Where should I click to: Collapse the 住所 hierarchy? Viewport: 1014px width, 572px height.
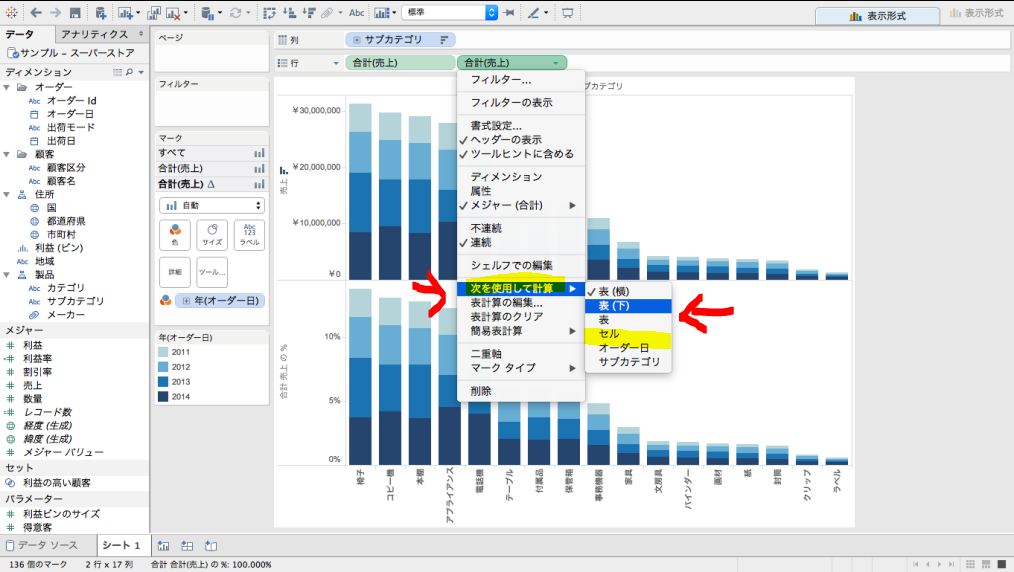coord(6,195)
